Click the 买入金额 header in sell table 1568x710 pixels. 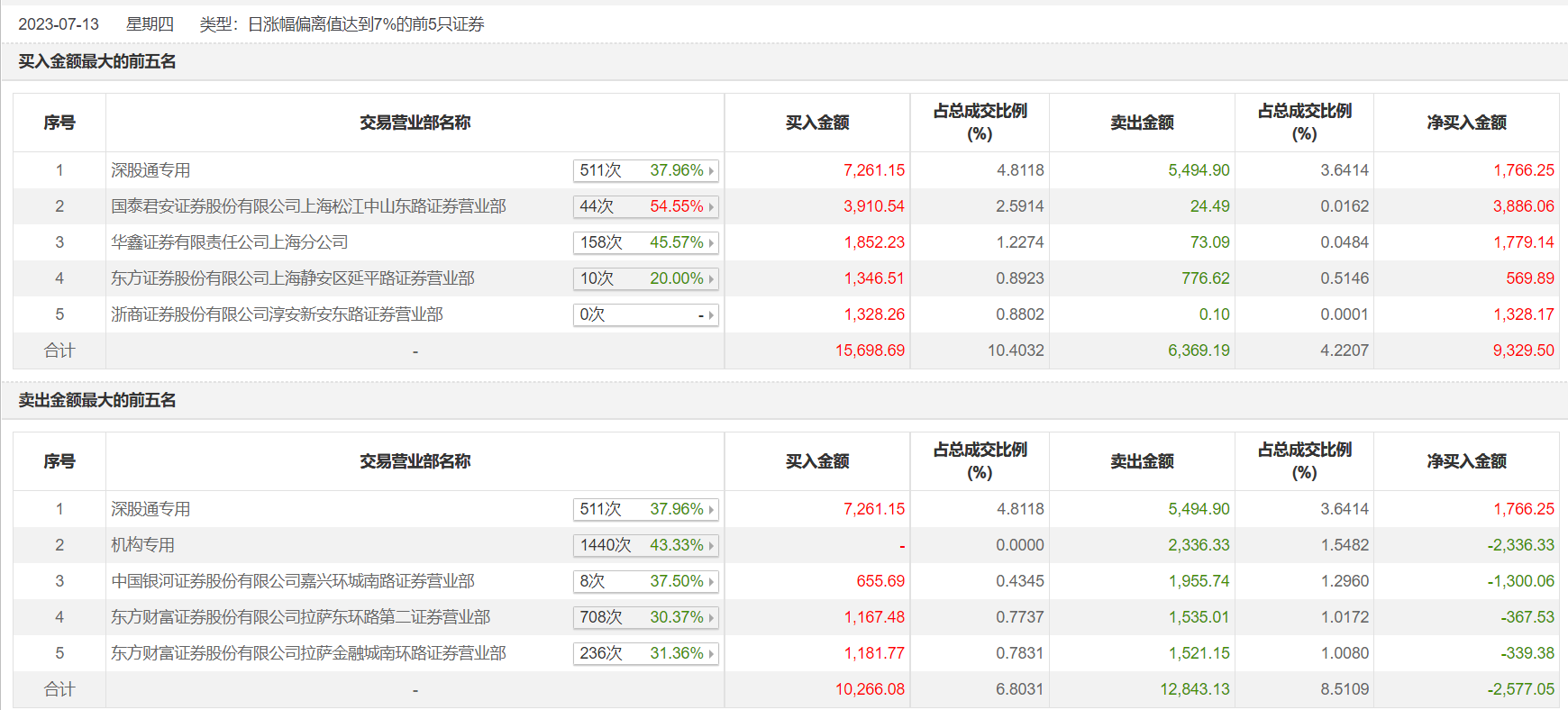817,461
